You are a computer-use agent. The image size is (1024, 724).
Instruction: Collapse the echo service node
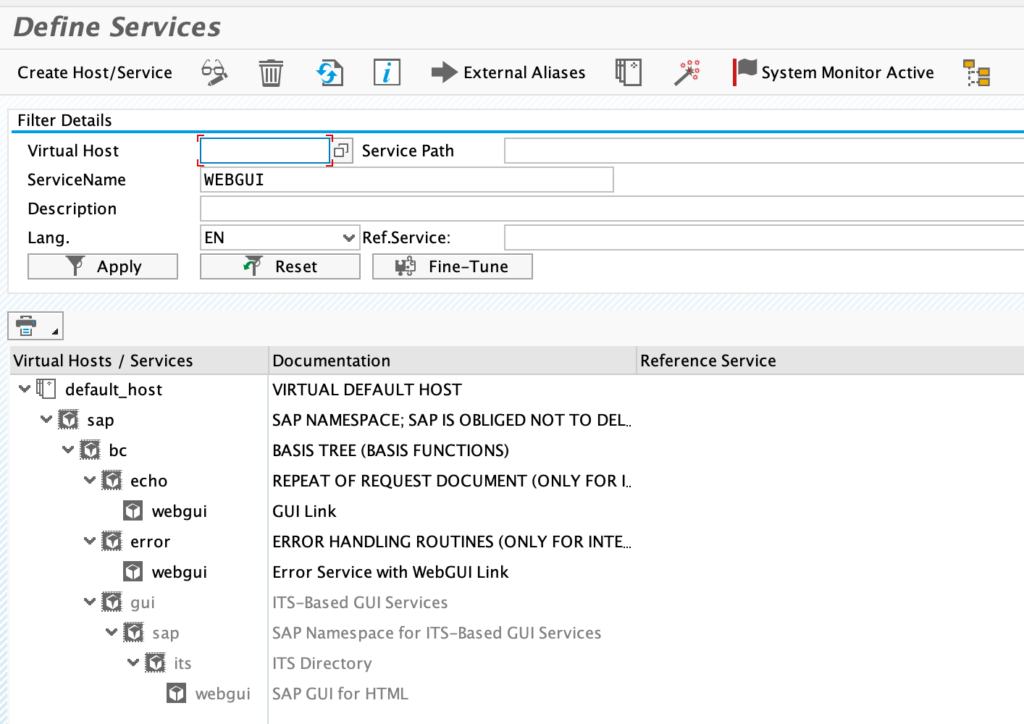click(89, 480)
